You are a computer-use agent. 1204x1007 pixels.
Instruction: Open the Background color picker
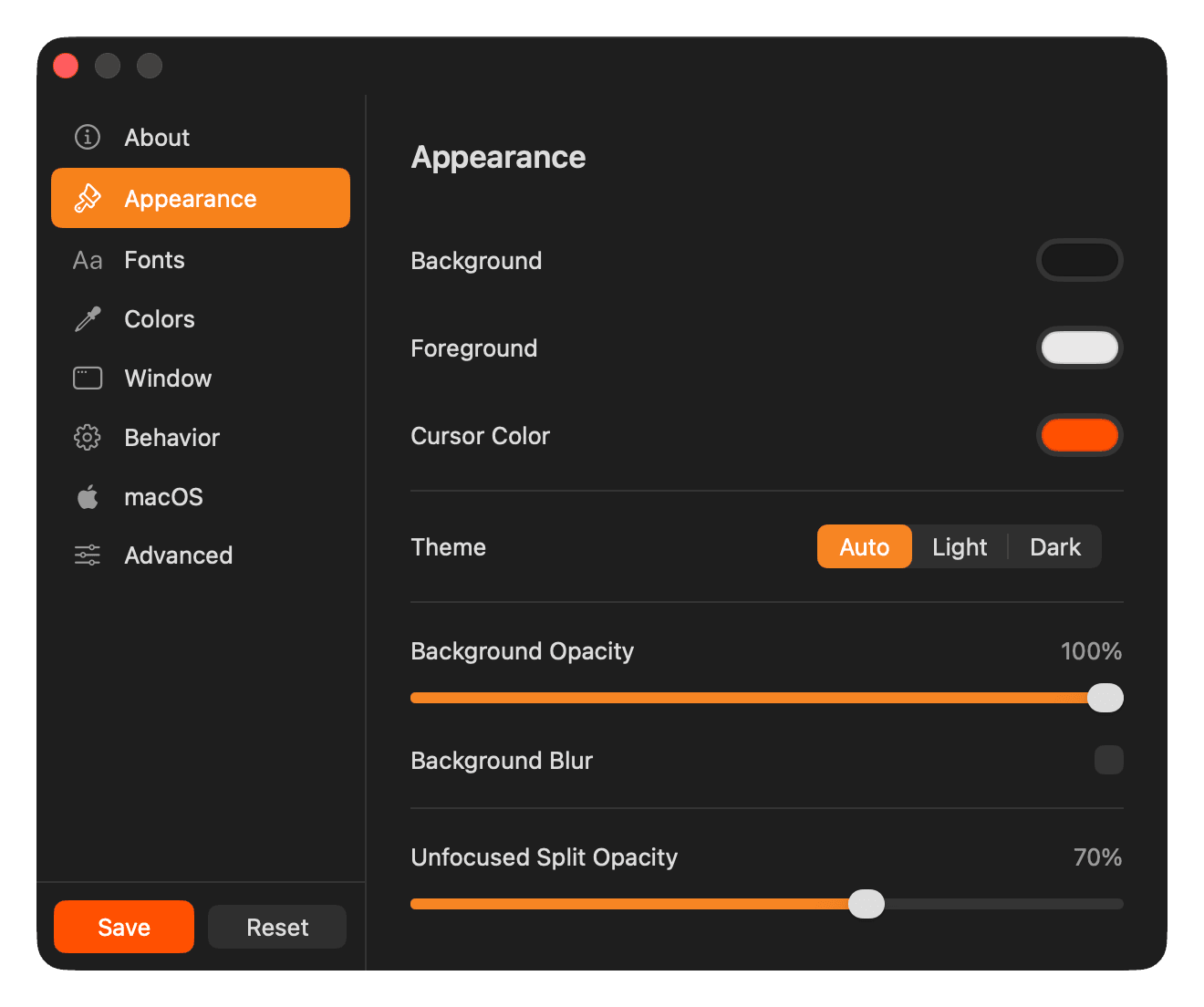coord(1079,260)
